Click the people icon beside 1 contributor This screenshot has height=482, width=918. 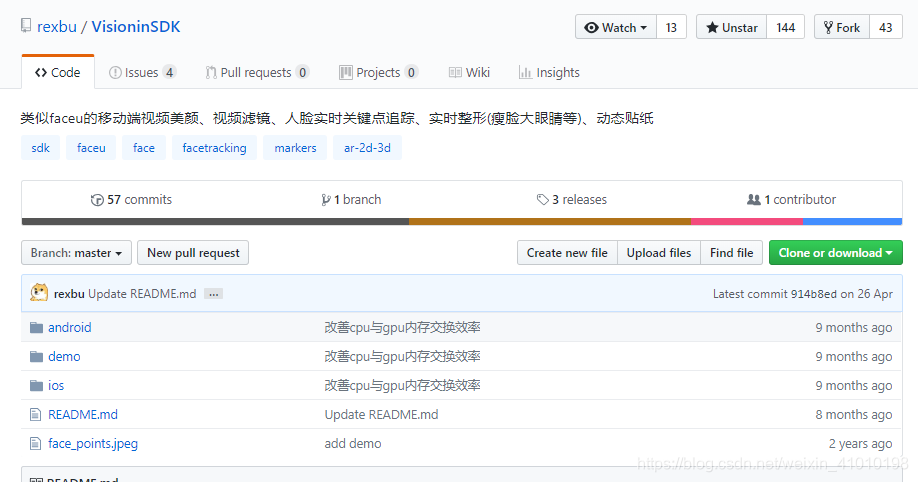pyautogui.click(x=753, y=200)
